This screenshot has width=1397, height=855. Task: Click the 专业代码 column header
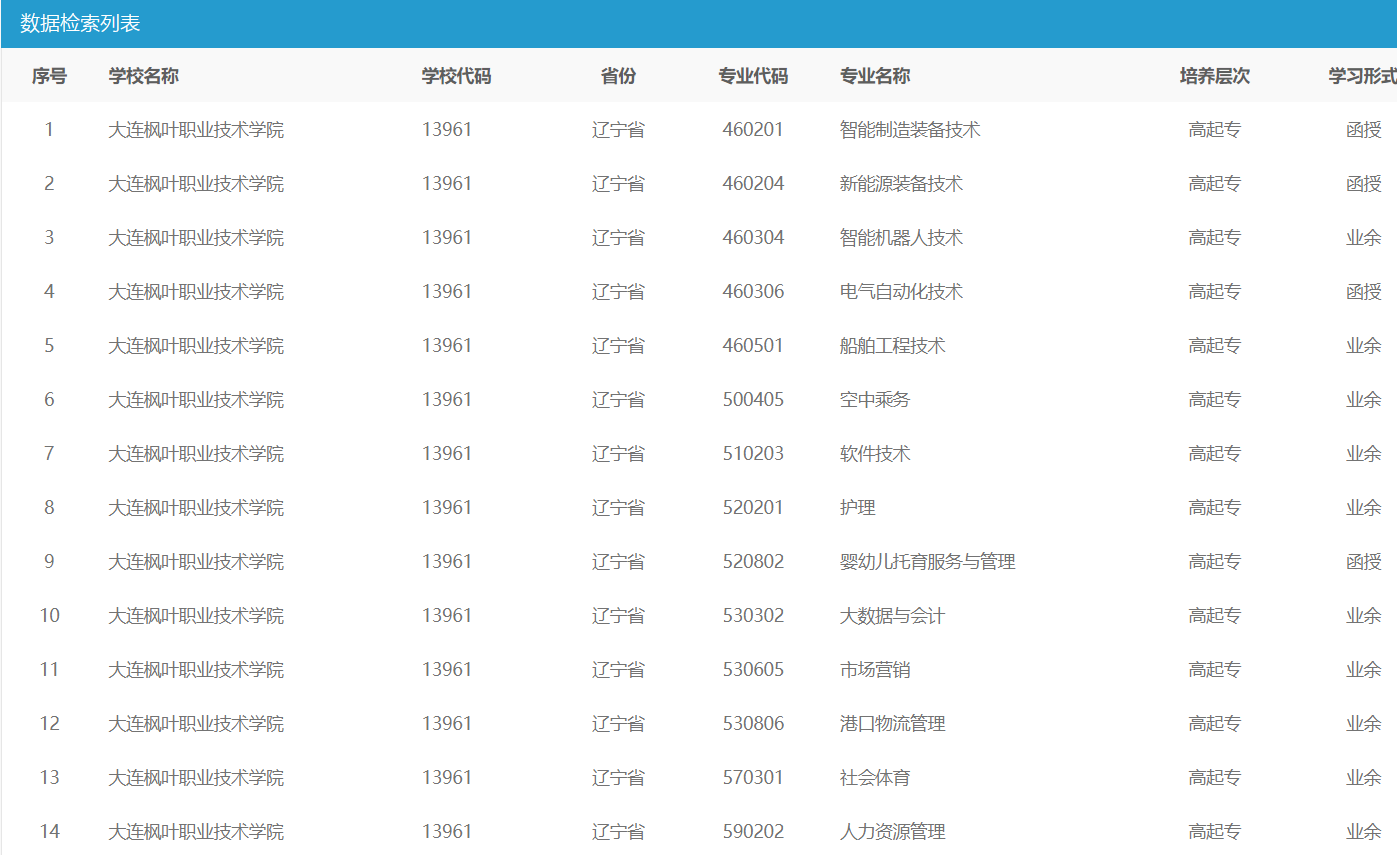click(x=753, y=76)
